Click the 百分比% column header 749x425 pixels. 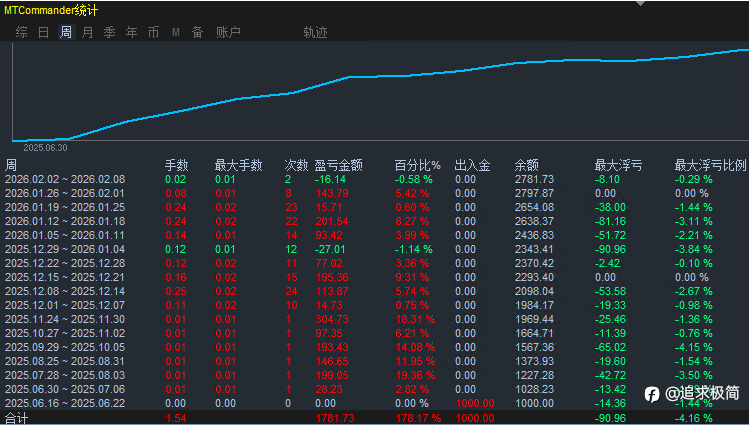[417, 165]
